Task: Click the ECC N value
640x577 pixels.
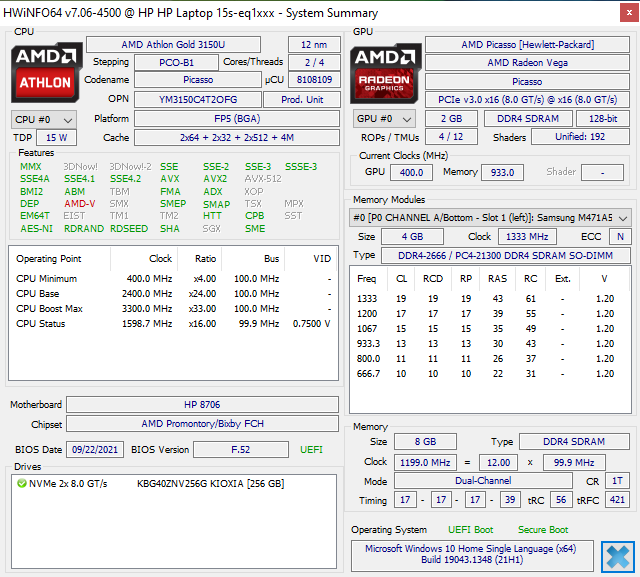Action: pos(620,237)
